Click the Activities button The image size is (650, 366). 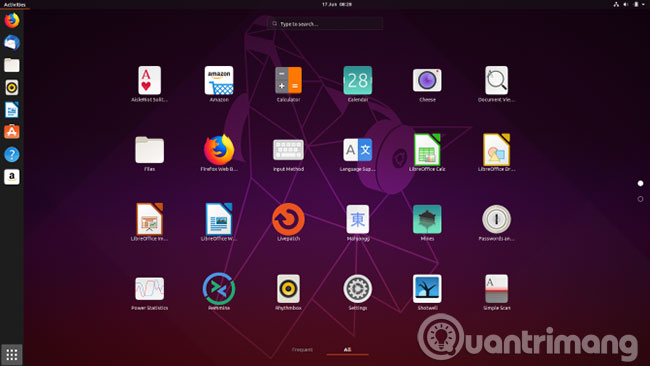(15, 5)
